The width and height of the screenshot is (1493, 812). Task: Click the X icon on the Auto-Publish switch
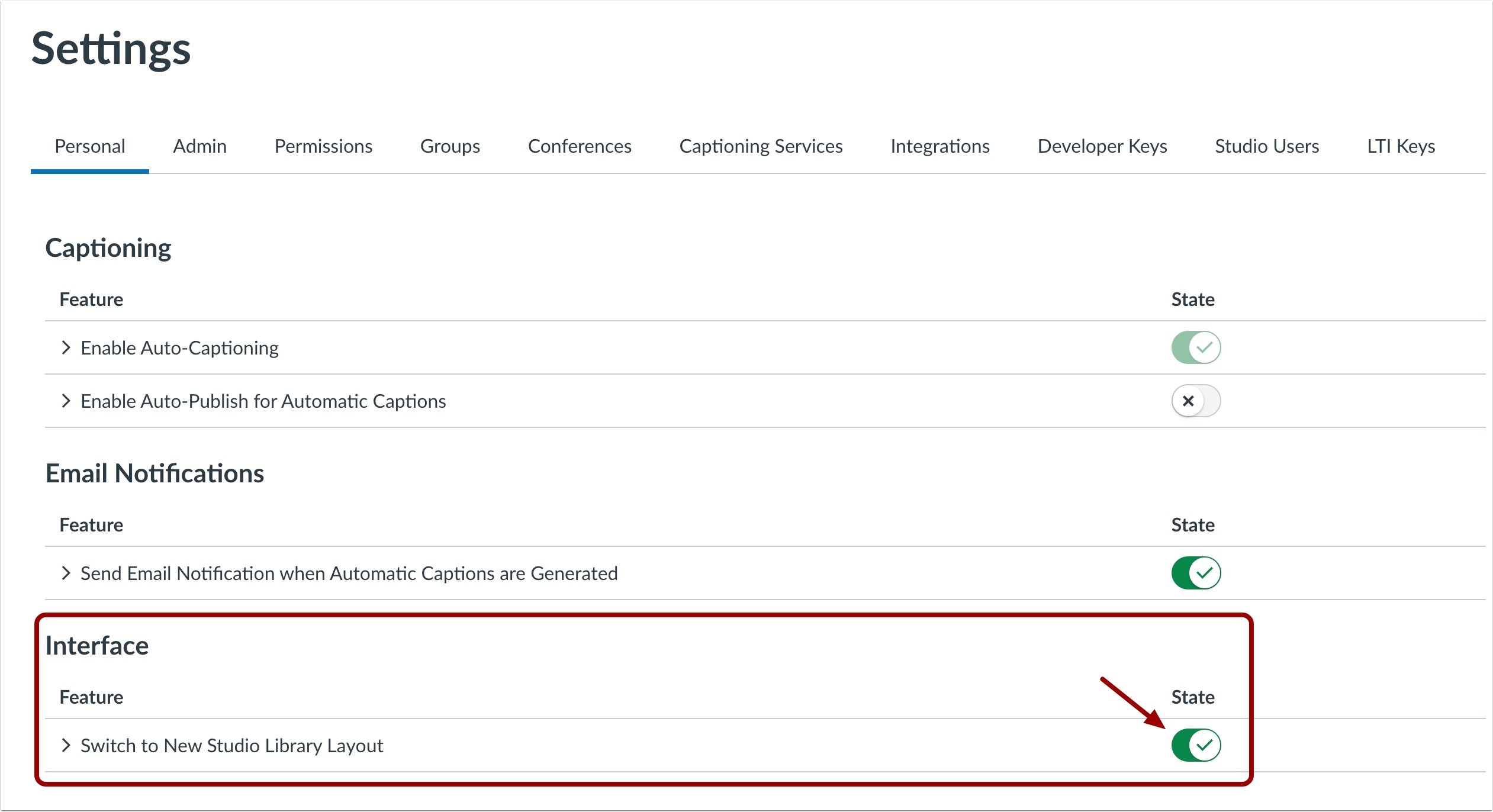1188,401
